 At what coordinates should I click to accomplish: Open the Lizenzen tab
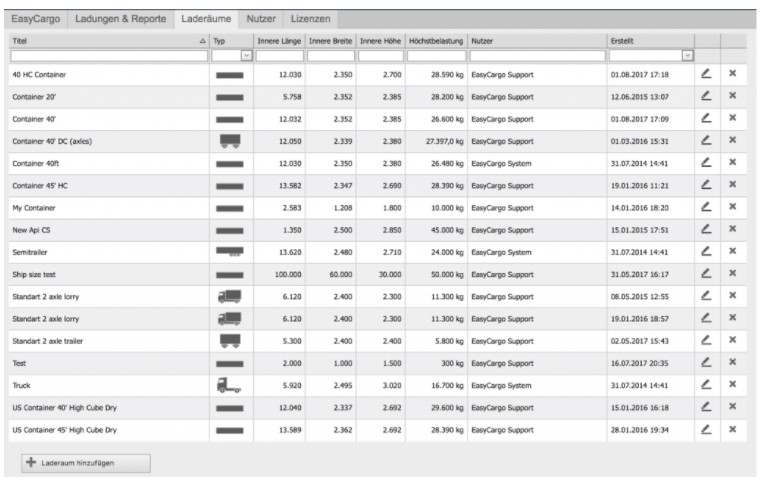click(x=310, y=19)
